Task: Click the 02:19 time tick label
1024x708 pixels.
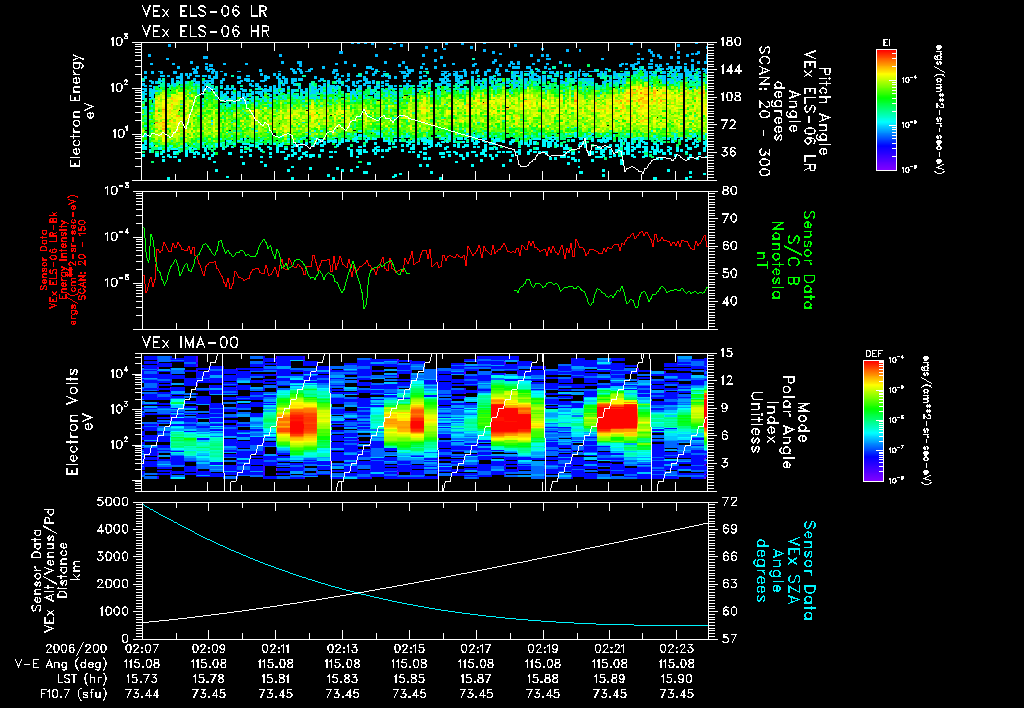Action: click(543, 649)
